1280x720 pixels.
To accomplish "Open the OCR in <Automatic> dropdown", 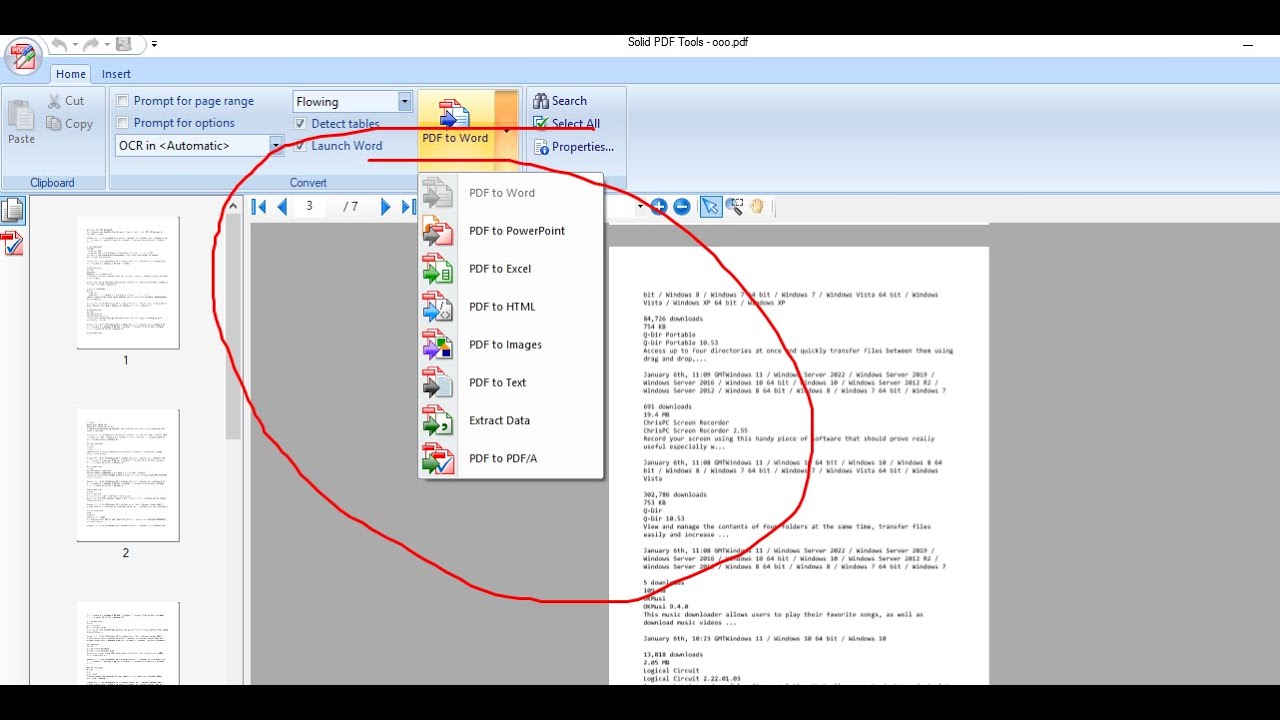I will 276,146.
